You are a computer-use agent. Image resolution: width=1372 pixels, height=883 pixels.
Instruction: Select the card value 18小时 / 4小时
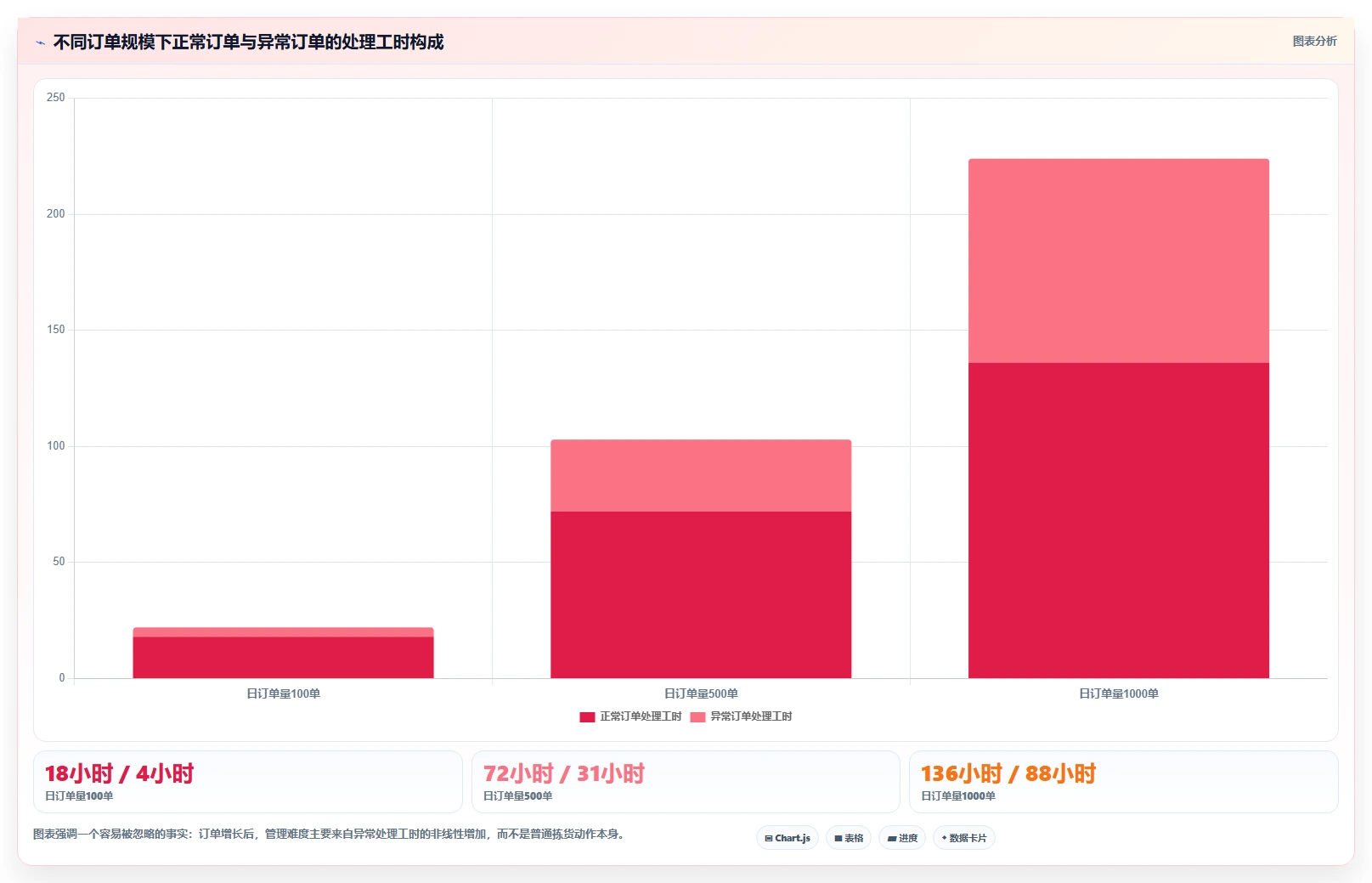[x=119, y=773]
